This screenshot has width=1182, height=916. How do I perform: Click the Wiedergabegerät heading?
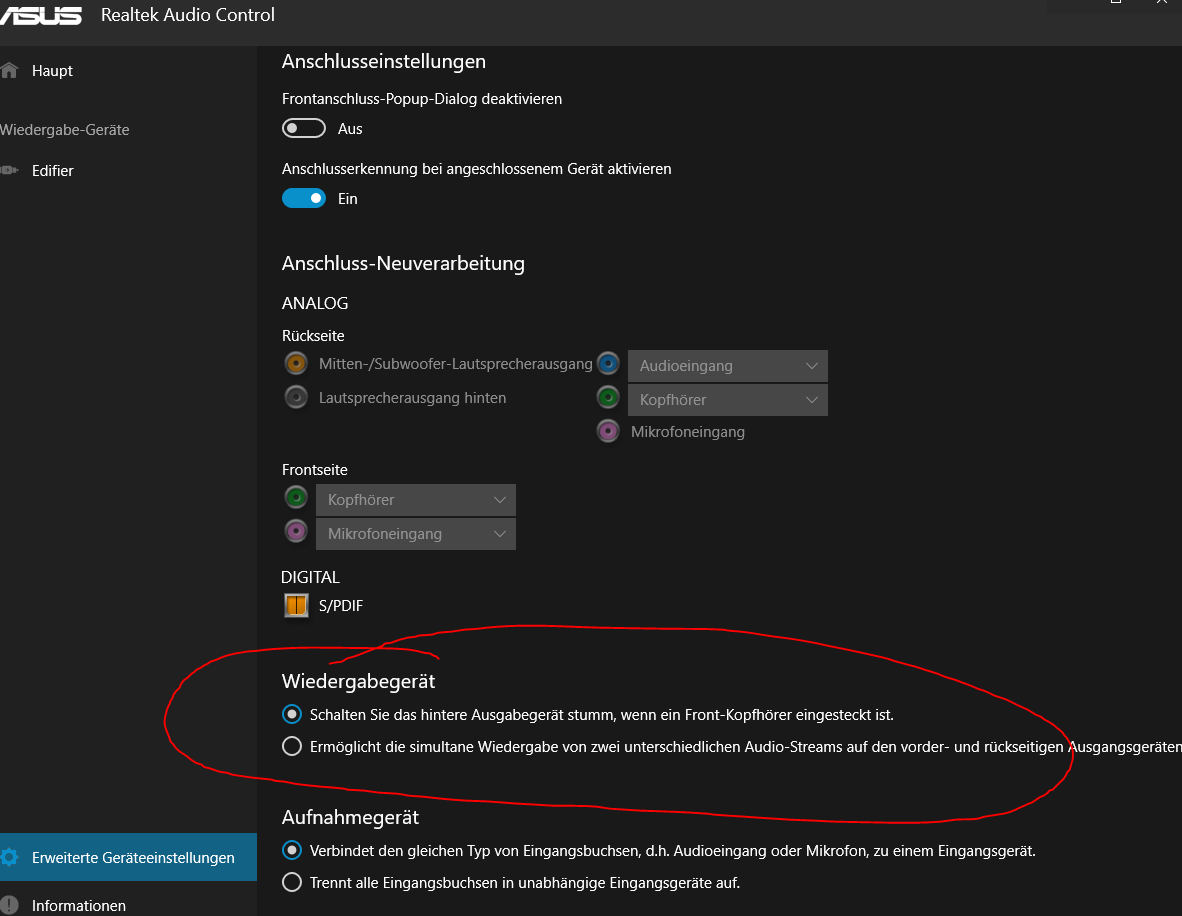point(358,682)
